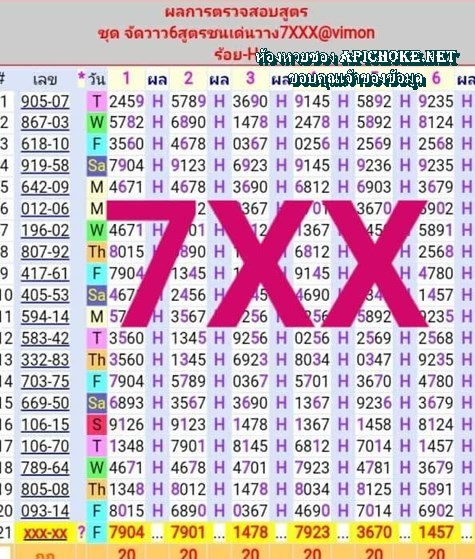Select the 3670 value in yellow prediction row
Viewport: 475px width, 559px height.
374,532
